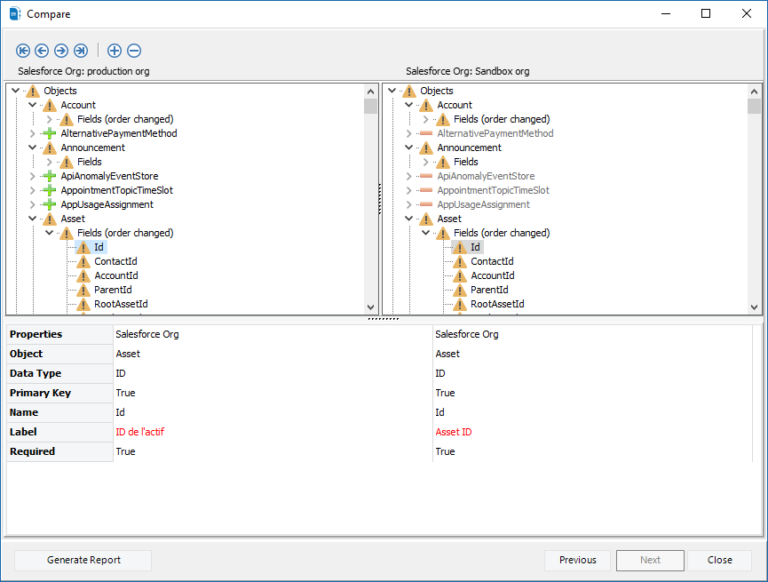Expand left AlternativePaymentMethod node
Screen dimensions: 768x582
click(32, 133)
